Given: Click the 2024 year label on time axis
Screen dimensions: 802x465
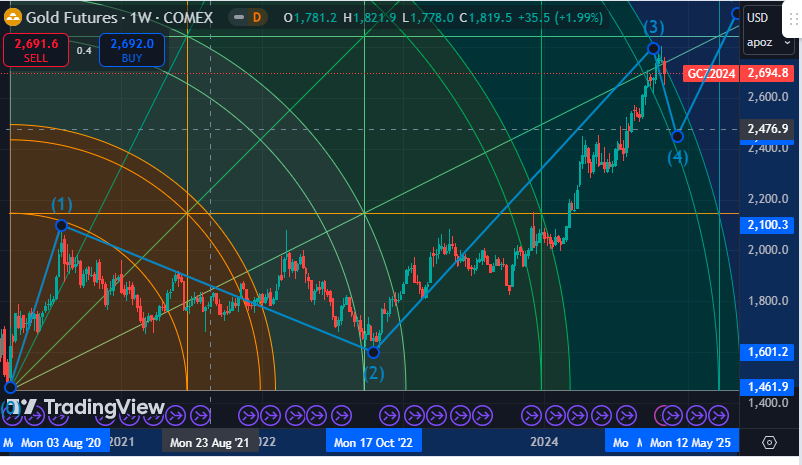Looking at the screenshot, I should tap(544, 442).
